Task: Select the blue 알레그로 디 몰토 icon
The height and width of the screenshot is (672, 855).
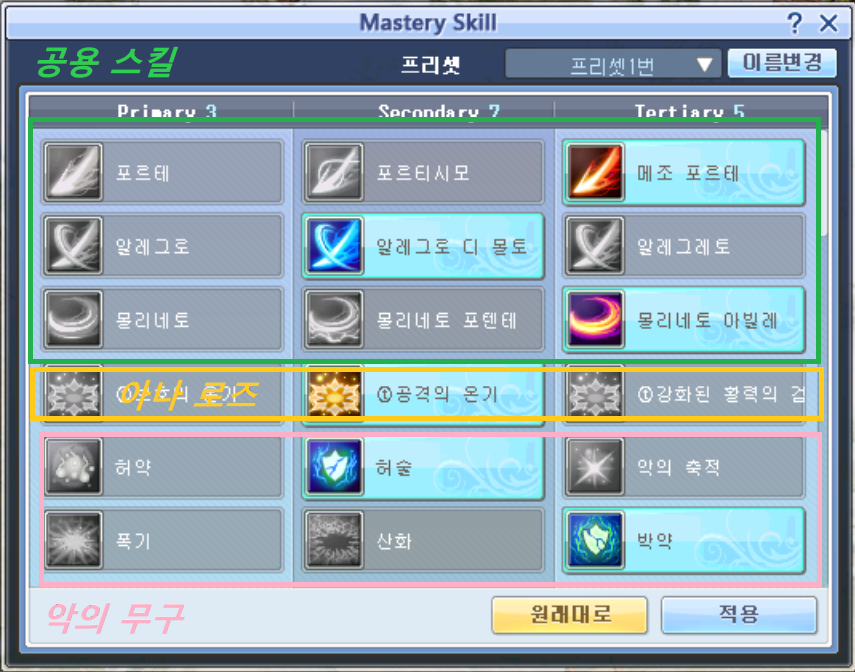Action: point(334,246)
